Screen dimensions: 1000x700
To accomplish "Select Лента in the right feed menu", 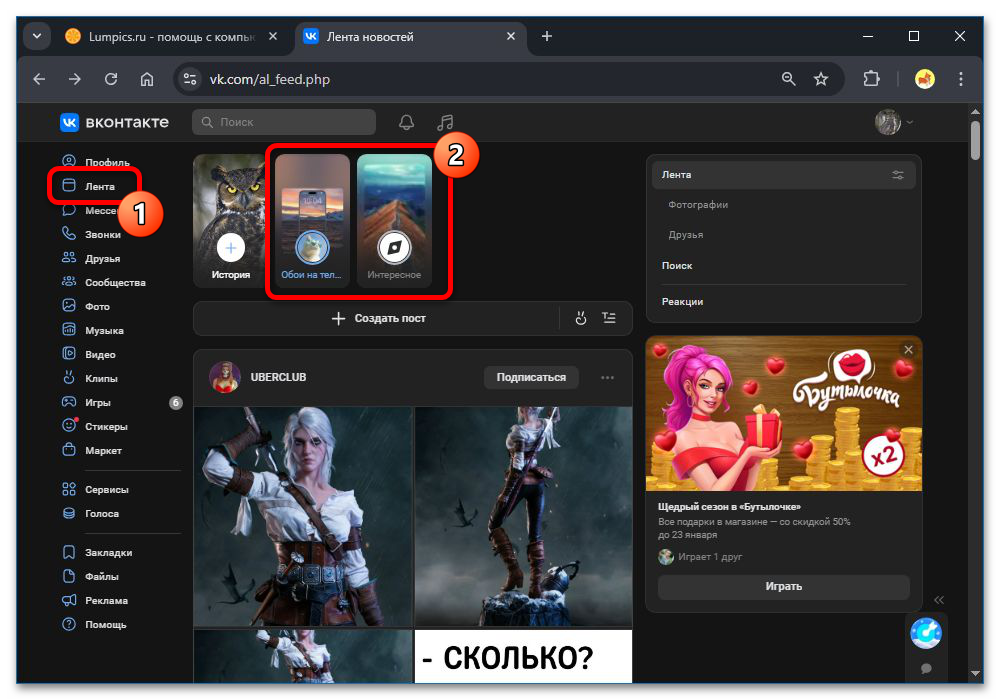I will click(783, 175).
